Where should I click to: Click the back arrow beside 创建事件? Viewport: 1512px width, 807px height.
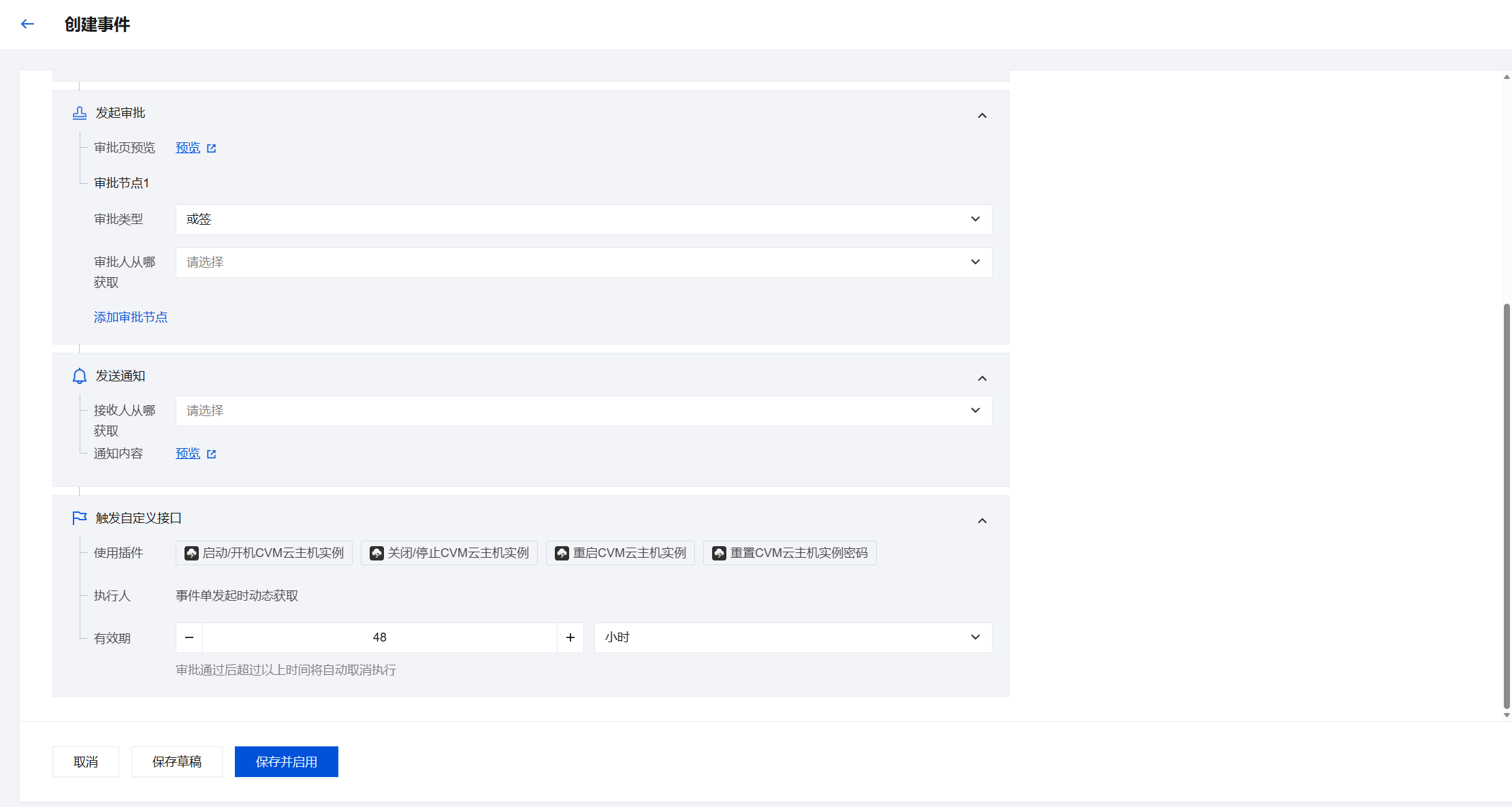[27, 25]
